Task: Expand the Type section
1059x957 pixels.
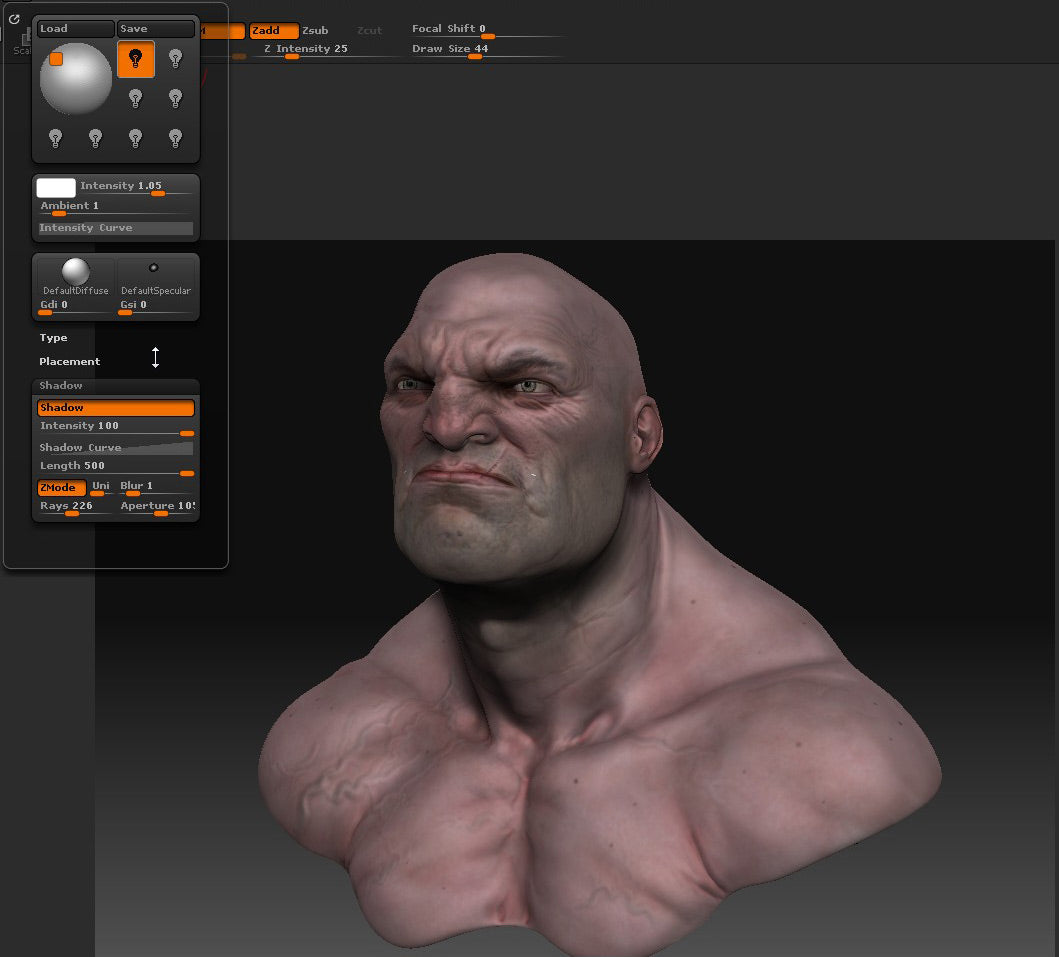Action: coord(53,338)
